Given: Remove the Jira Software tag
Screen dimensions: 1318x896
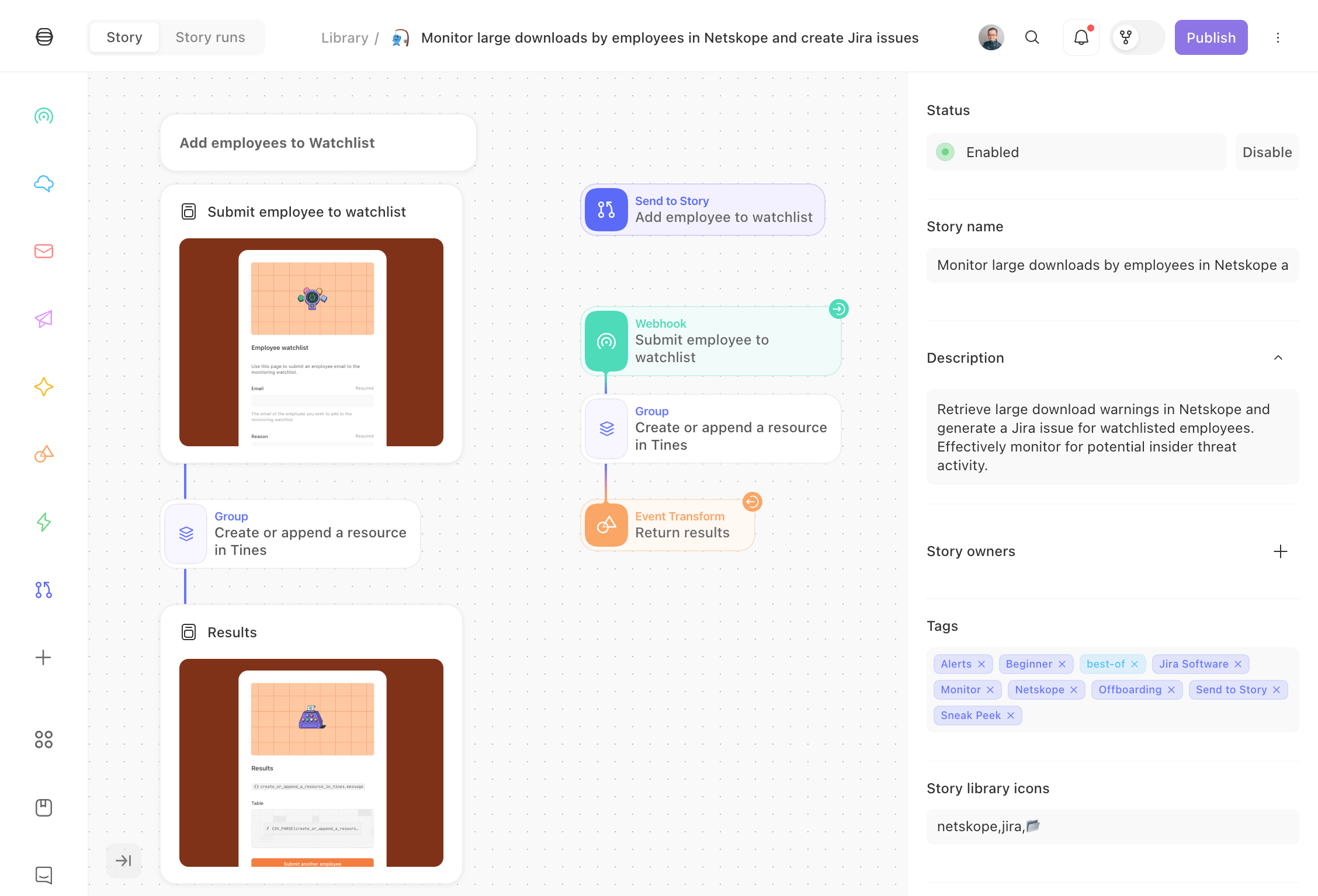Looking at the screenshot, I should (1238, 664).
